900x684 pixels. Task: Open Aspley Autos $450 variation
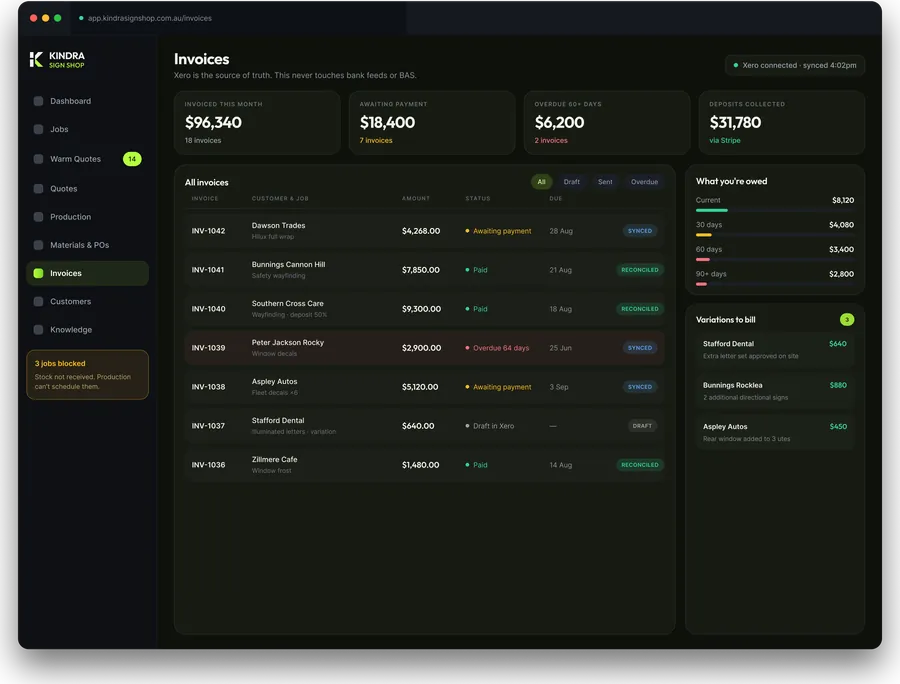pyautogui.click(x=775, y=432)
